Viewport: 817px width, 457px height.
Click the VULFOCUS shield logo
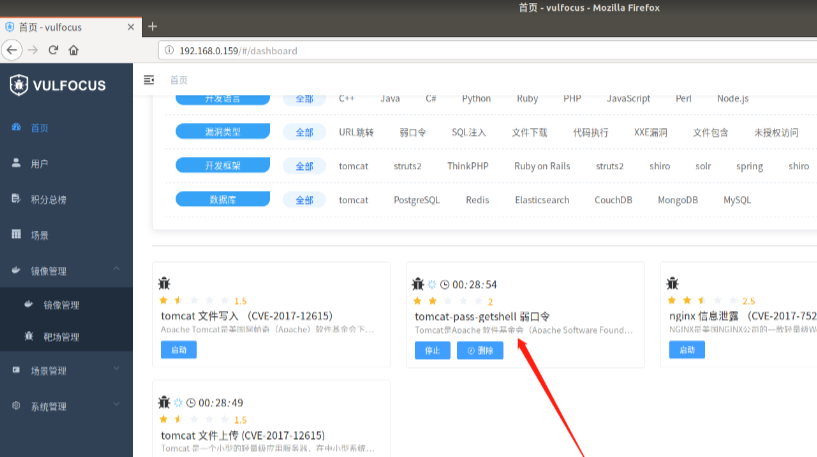pos(19,85)
